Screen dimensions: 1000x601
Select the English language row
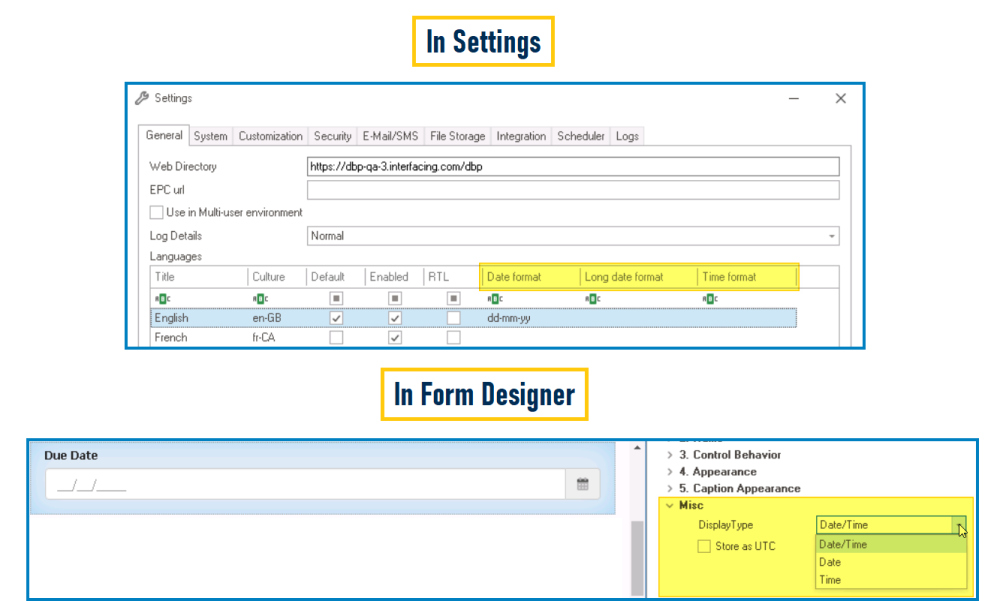[200, 317]
